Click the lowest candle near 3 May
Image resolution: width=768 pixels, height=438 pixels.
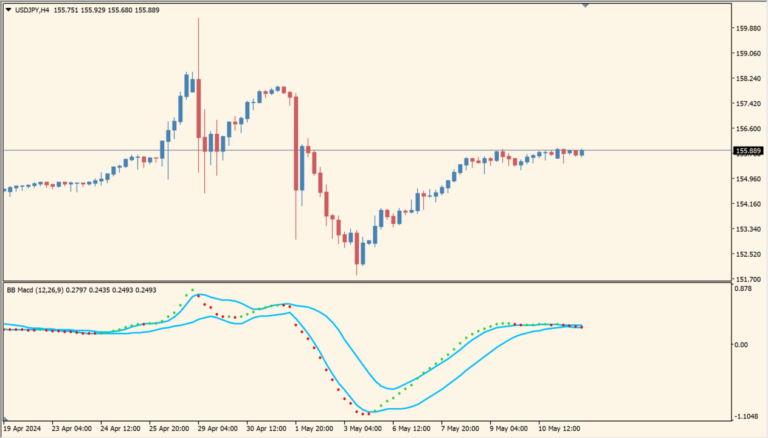point(357,250)
